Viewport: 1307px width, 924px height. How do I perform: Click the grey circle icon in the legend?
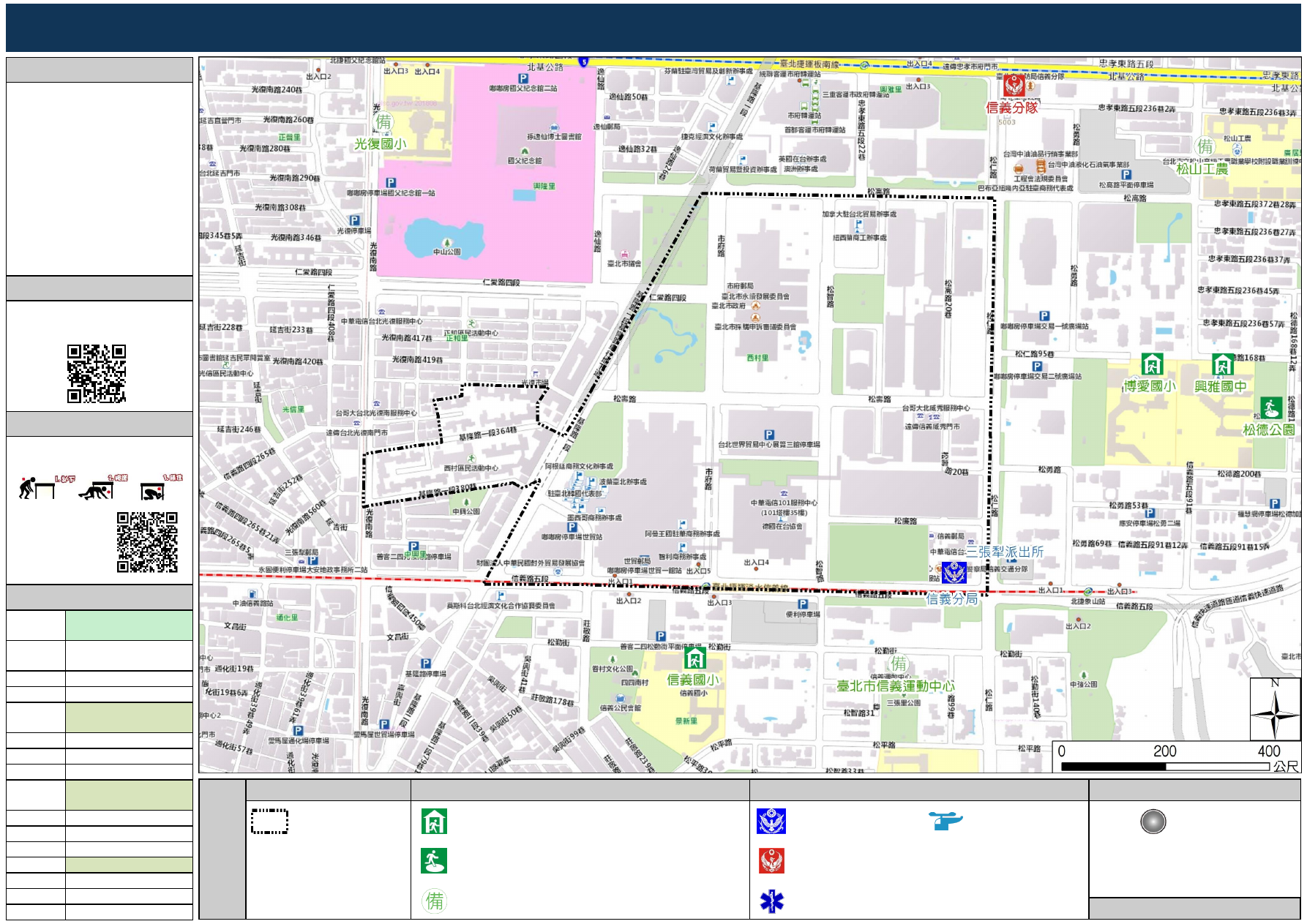1153,822
